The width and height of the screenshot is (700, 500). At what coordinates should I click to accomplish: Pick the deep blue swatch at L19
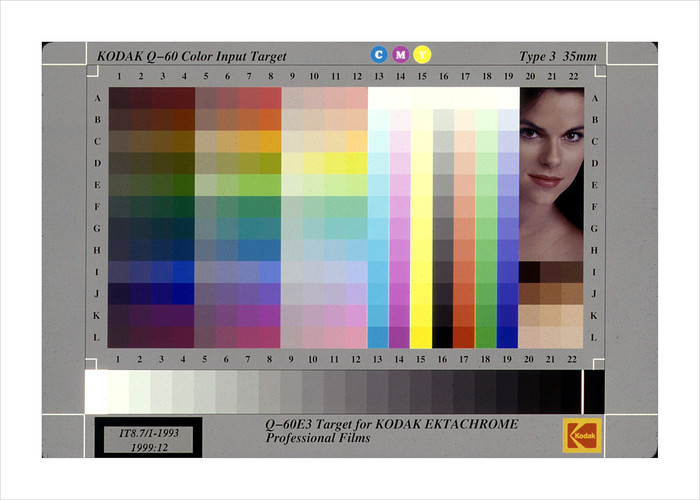[507, 338]
